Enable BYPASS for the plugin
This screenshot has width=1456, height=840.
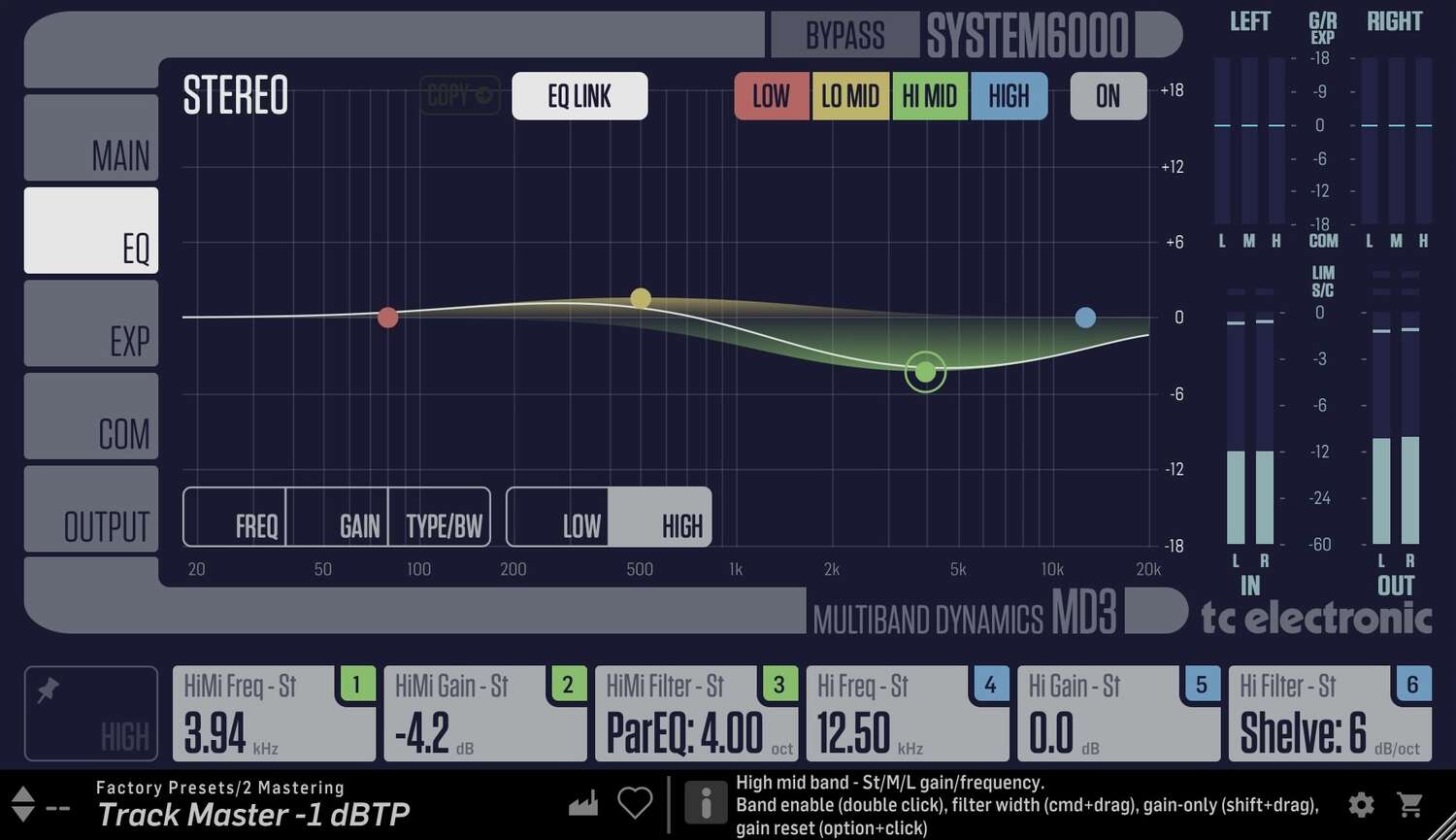click(x=844, y=34)
